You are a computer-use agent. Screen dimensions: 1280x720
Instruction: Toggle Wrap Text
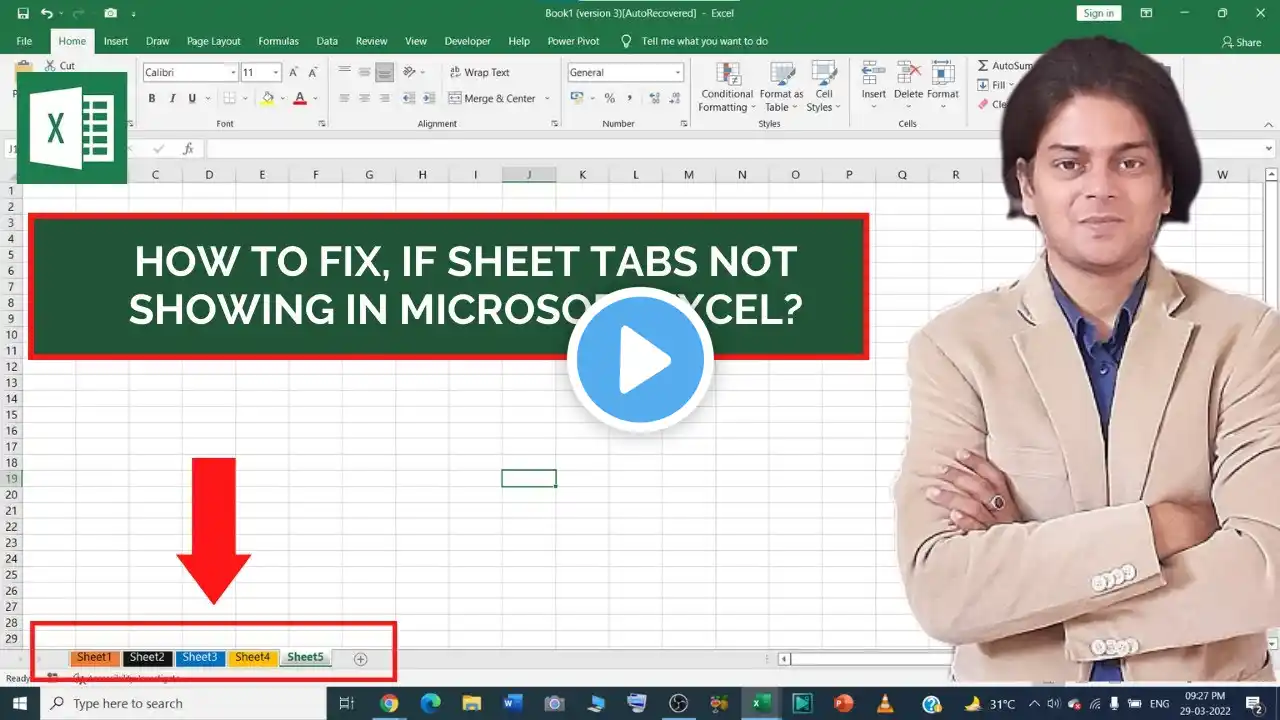(x=480, y=72)
